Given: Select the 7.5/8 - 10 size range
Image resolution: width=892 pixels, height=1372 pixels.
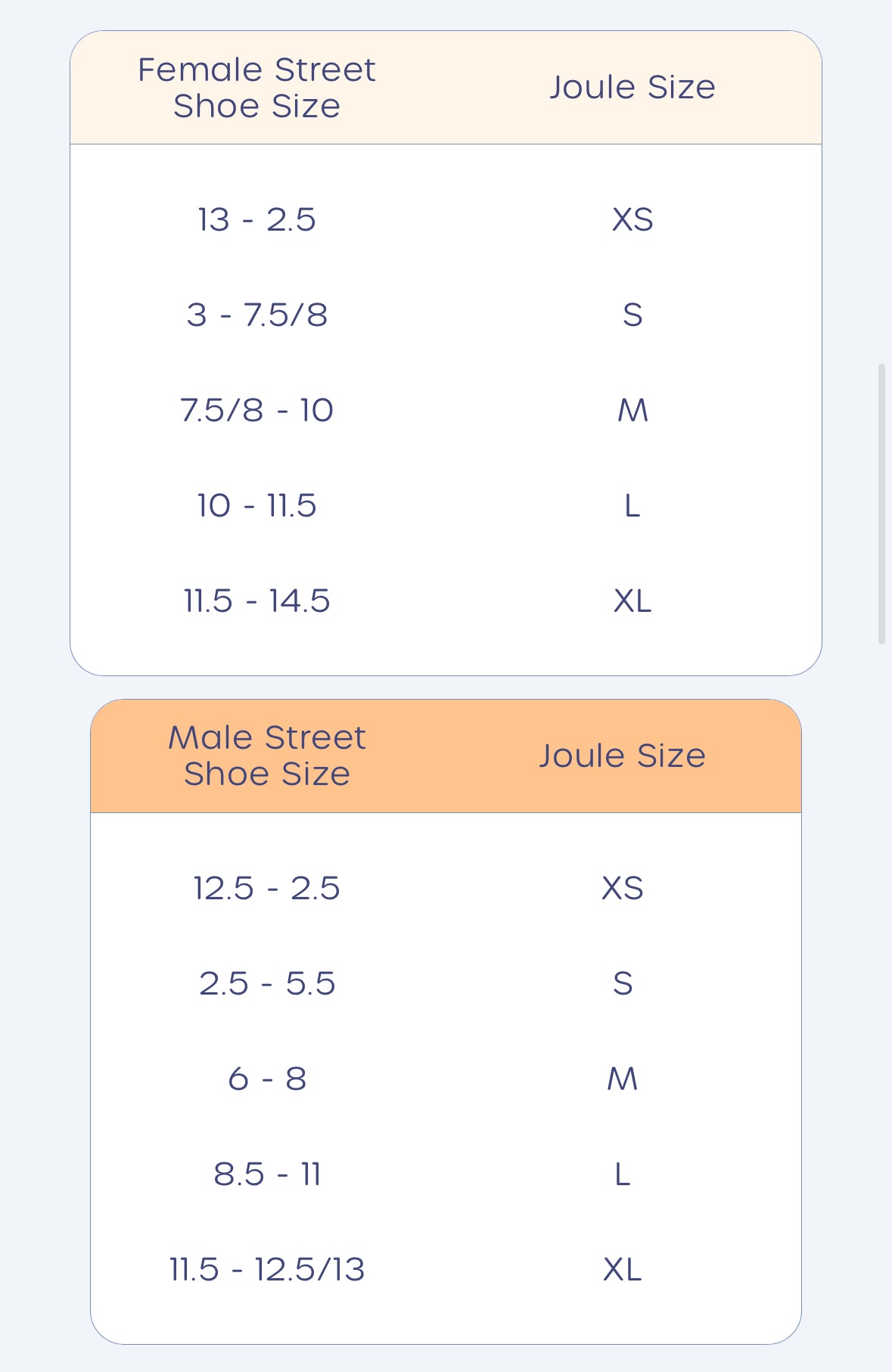Looking at the screenshot, I should coord(256,411).
